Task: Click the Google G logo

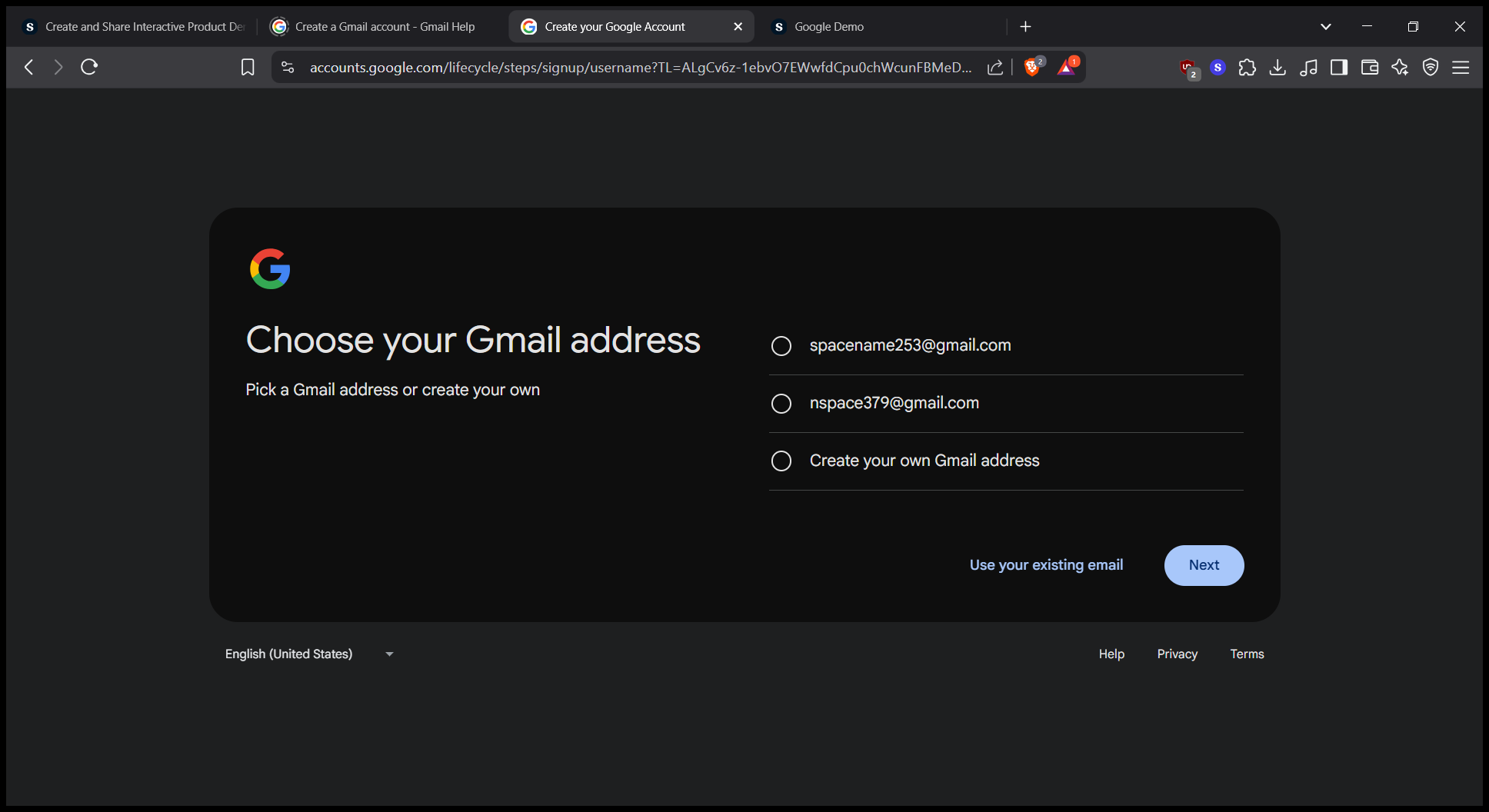Action: pyautogui.click(x=270, y=268)
